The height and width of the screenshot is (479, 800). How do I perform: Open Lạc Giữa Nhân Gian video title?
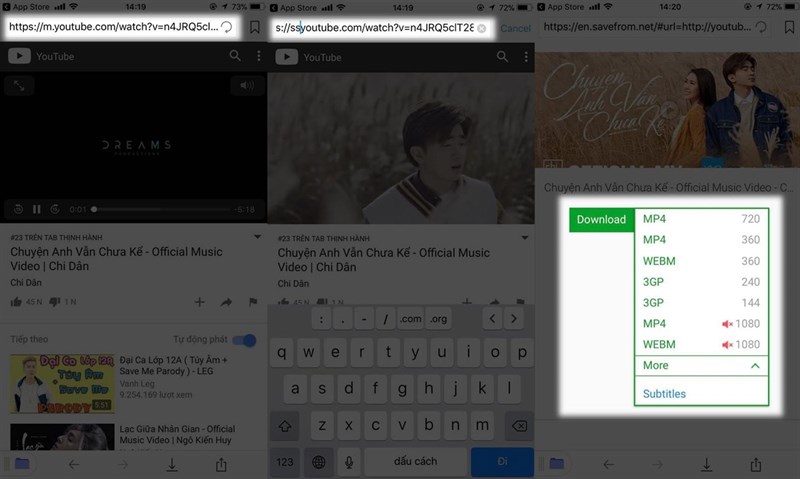[177, 434]
